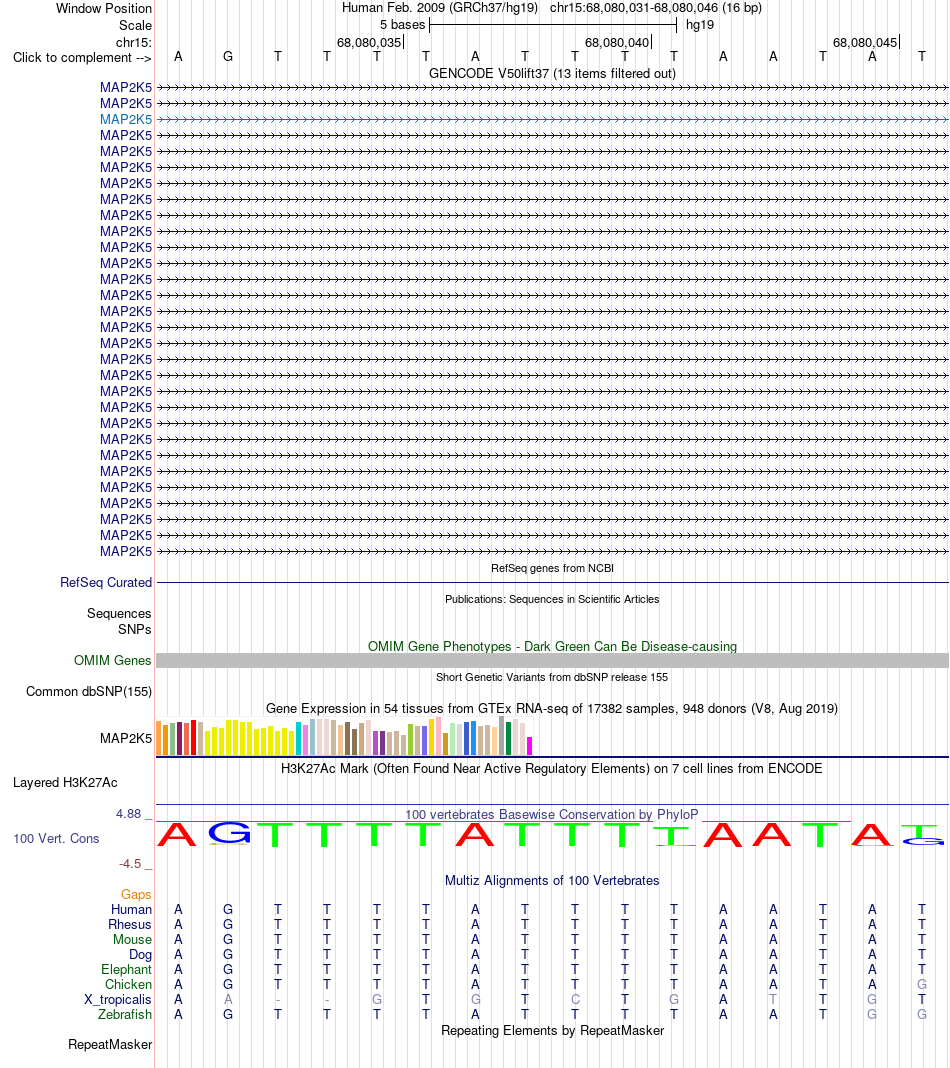Click the 100 Vert. Cons label
Screen dimensions: 950x1068
(x=57, y=838)
